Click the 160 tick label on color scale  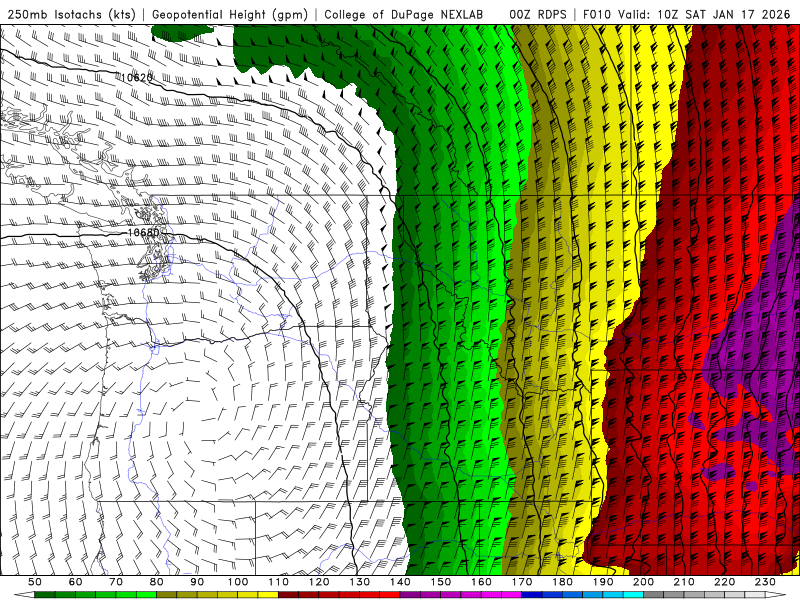coord(482,582)
